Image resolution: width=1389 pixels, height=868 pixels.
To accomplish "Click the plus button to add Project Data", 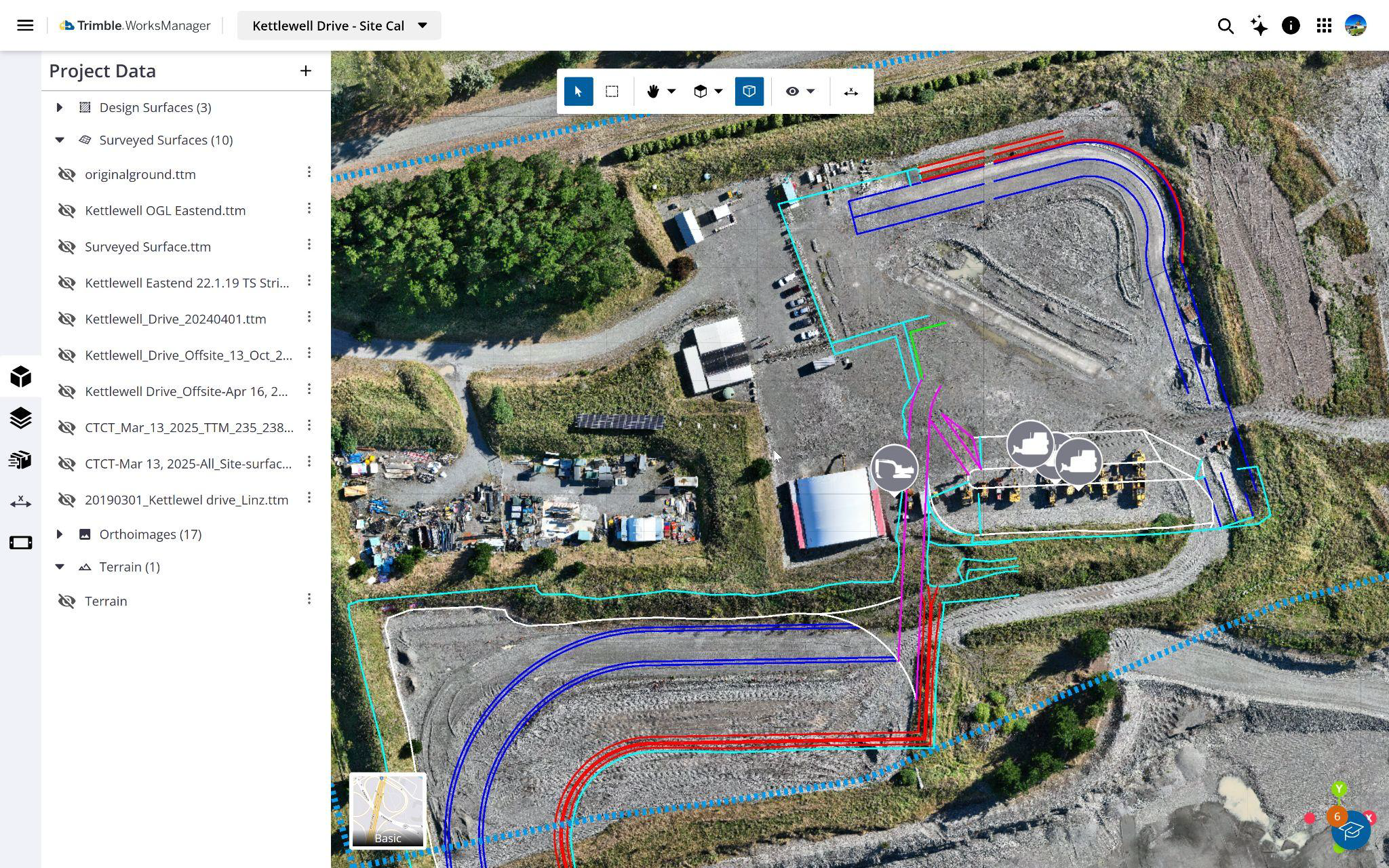I will 306,71.
